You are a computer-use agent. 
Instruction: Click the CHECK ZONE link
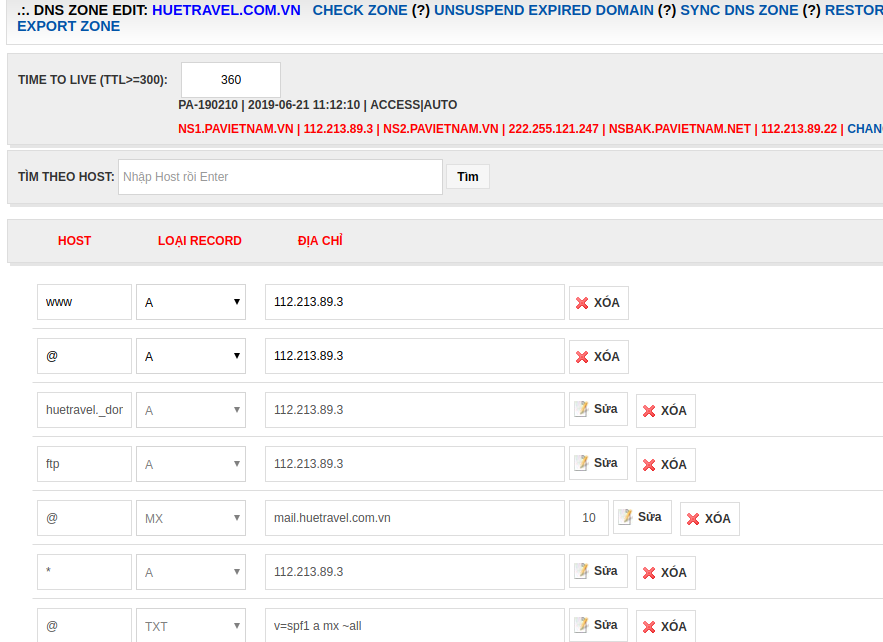[360, 10]
